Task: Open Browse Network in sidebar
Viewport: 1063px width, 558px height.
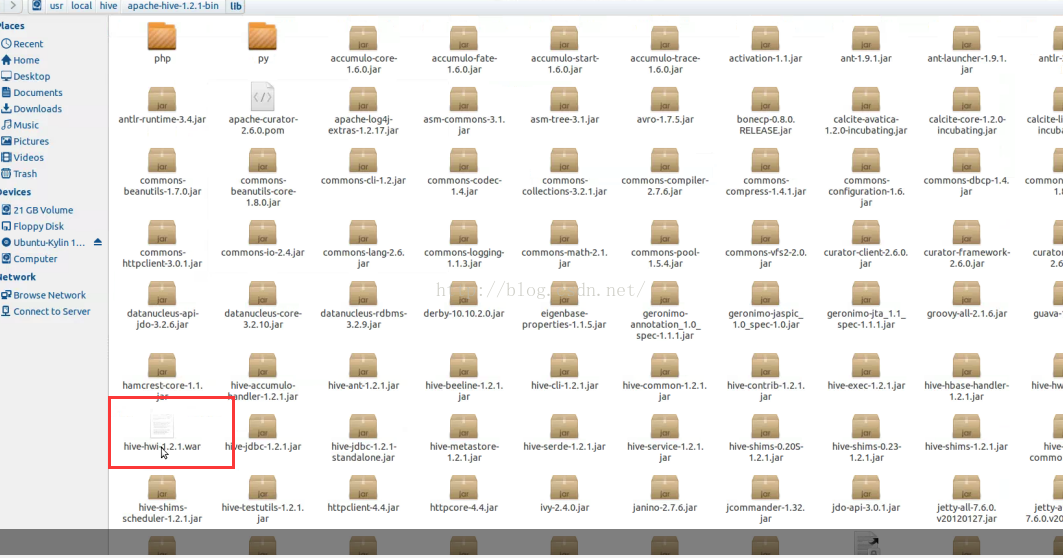Action: (49, 295)
